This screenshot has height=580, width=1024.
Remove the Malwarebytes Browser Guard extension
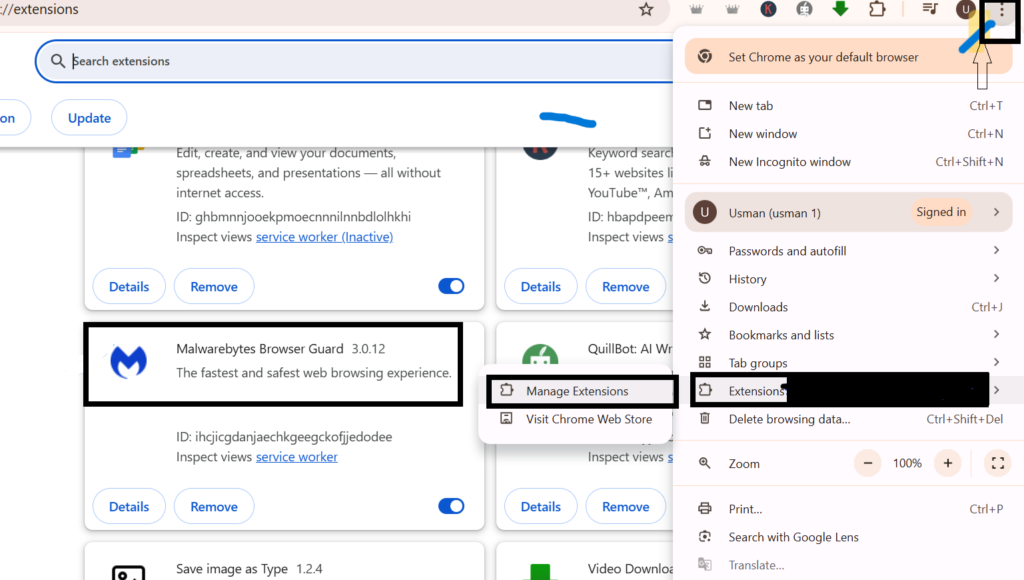214,506
